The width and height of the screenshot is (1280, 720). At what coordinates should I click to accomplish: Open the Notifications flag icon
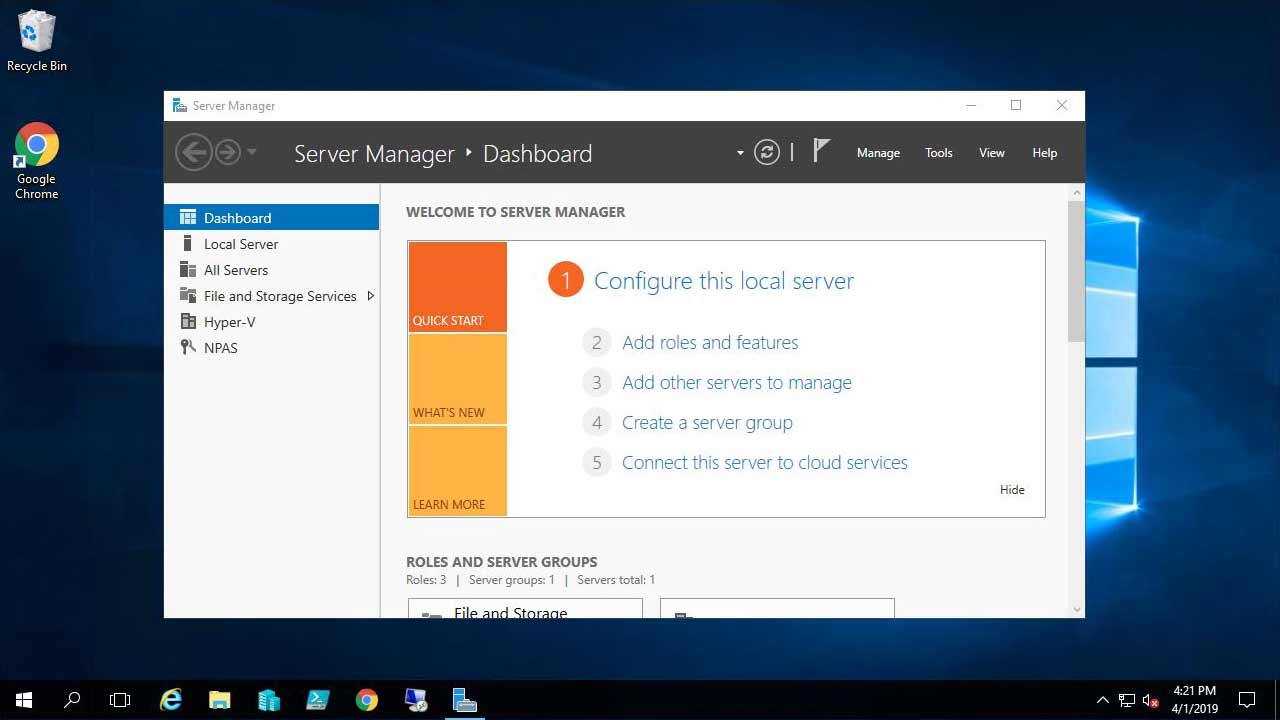pos(821,152)
